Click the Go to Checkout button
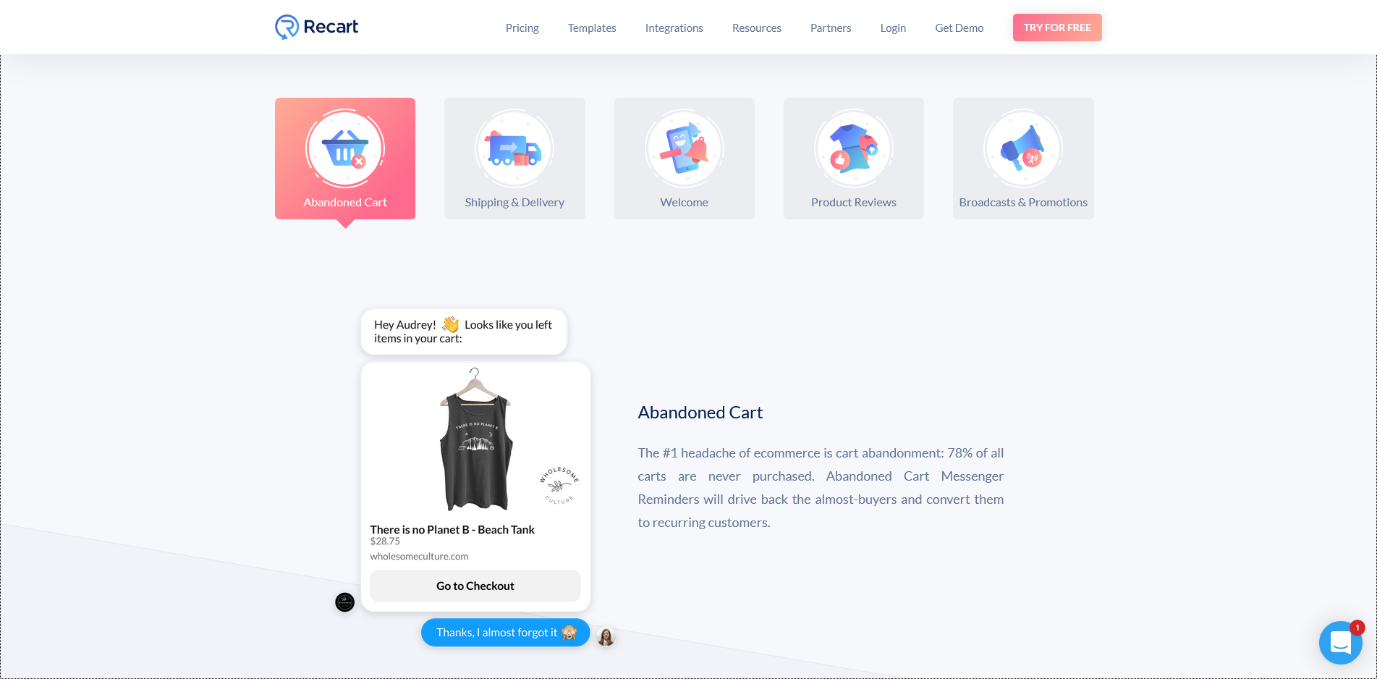The width and height of the screenshot is (1377, 679). click(475, 586)
